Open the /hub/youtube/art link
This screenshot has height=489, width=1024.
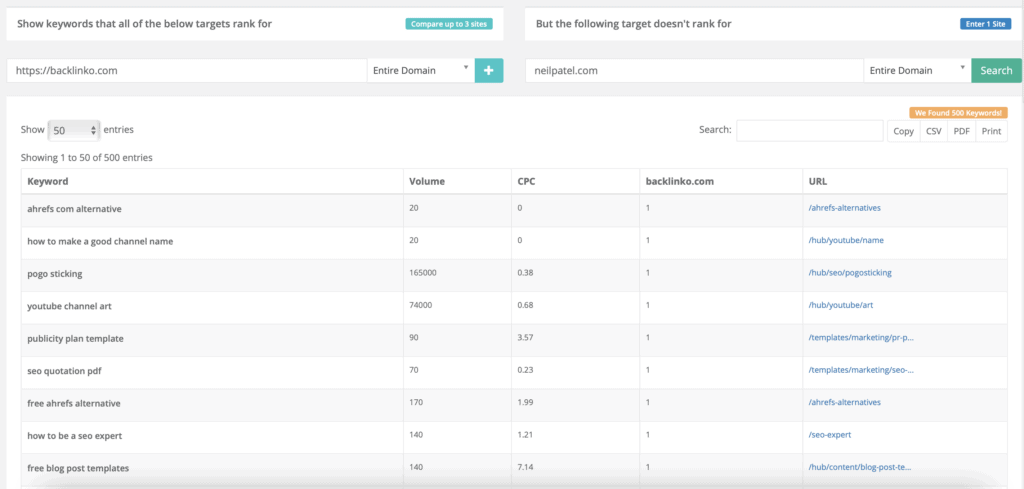[x=840, y=306]
